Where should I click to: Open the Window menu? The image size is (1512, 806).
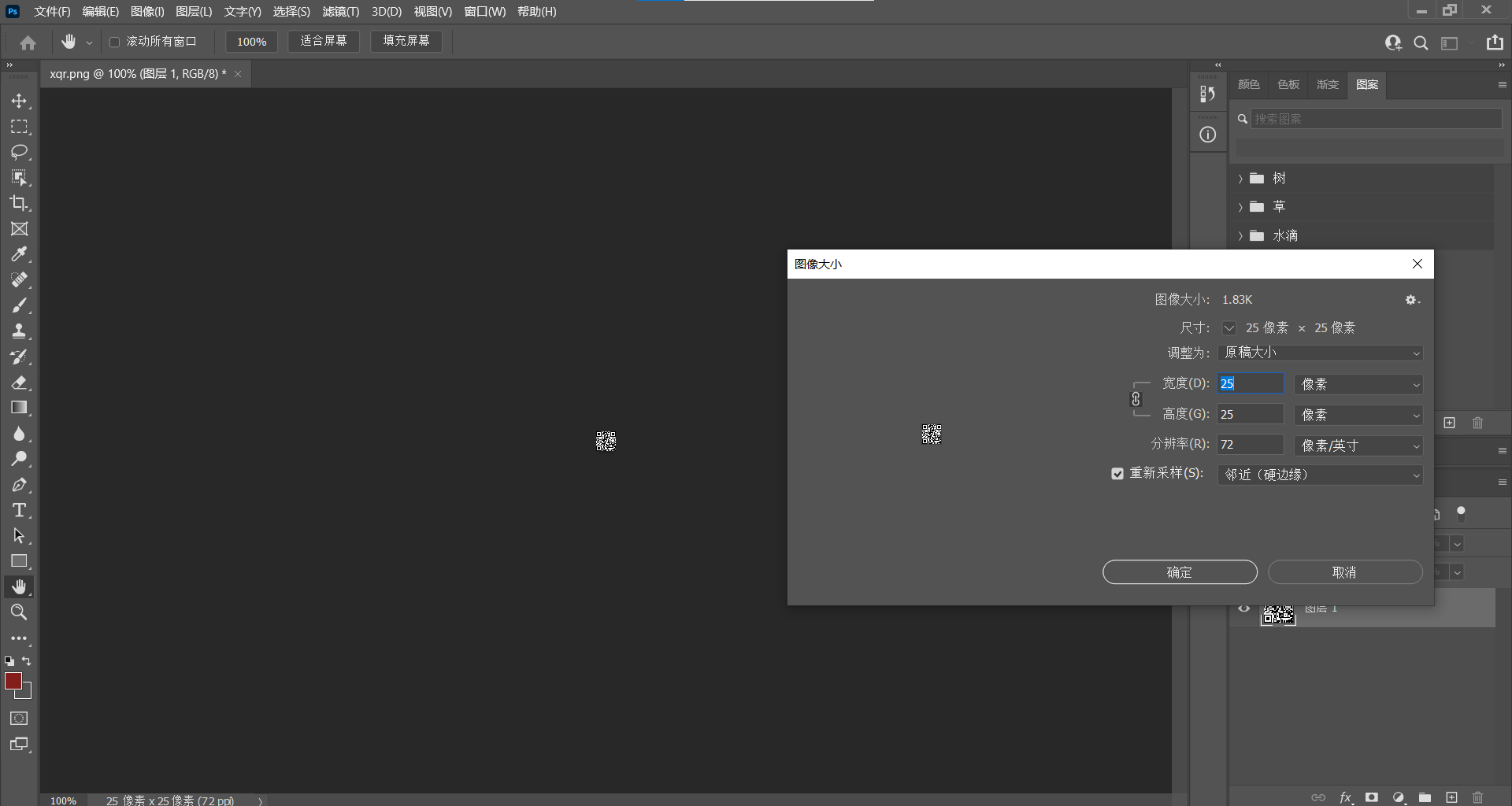[484, 12]
